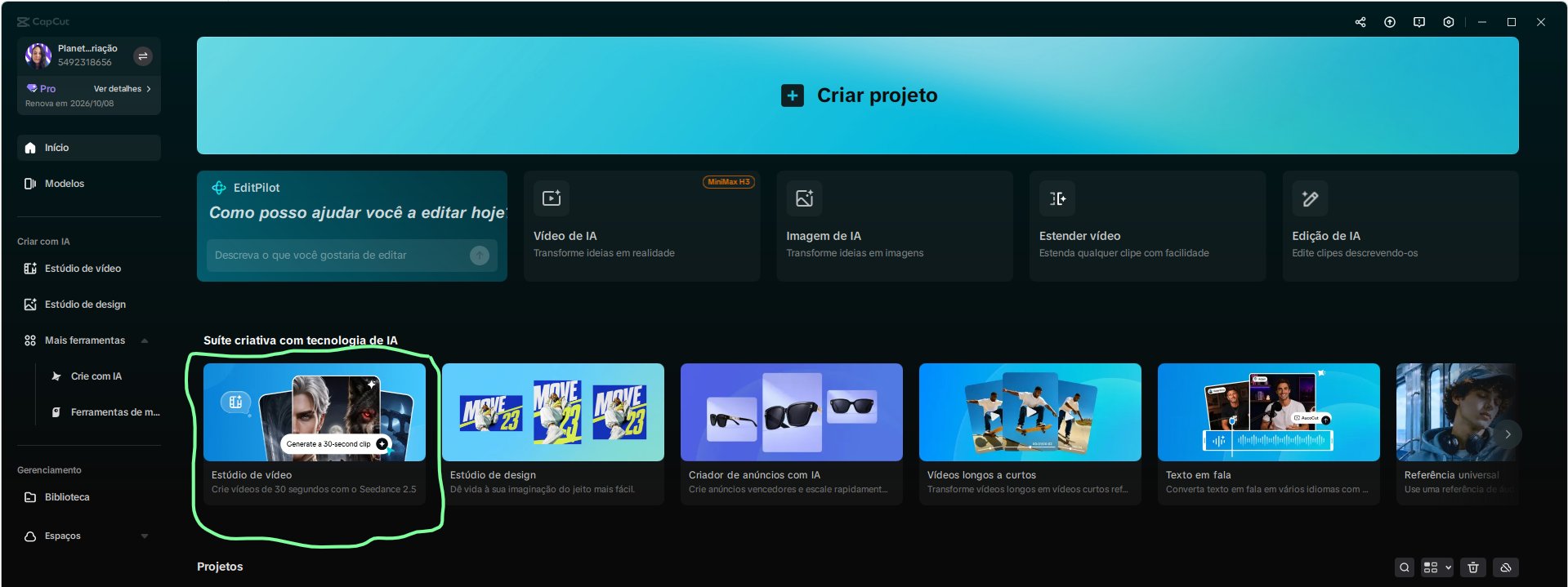
Task: Click the Edição de IA card title
Action: point(1326,236)
